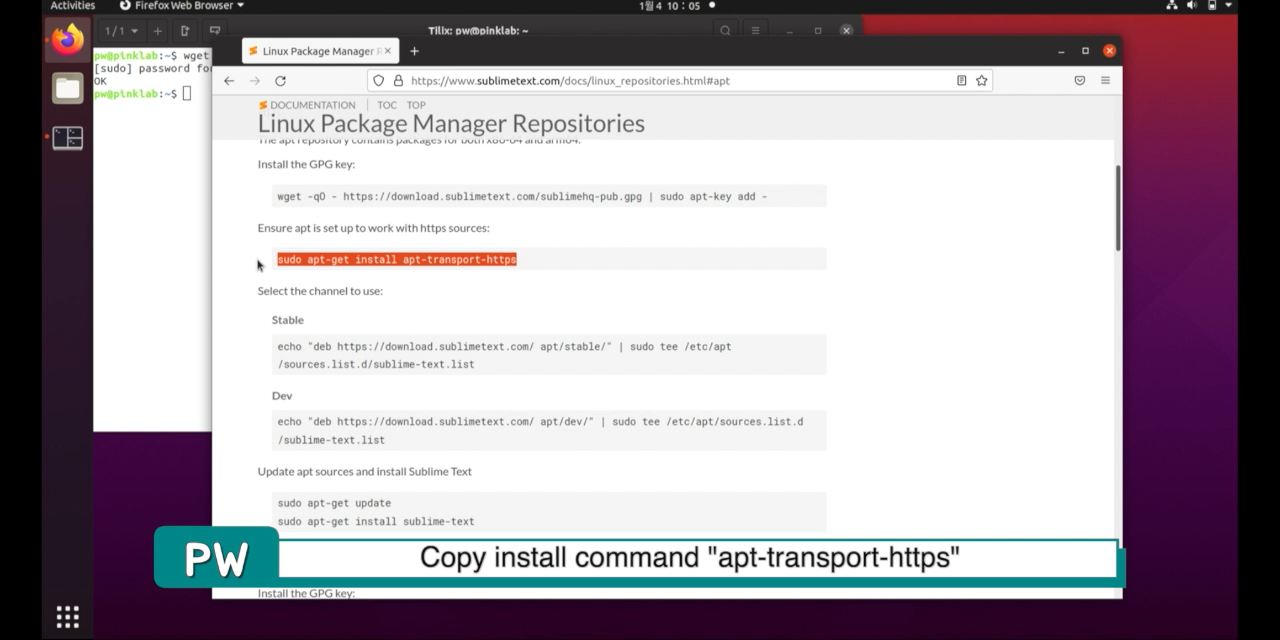This screenshot has width=1280, height=640.
Task: Click sudo apt-get install sublime-text command
Action: coord(376,521)
